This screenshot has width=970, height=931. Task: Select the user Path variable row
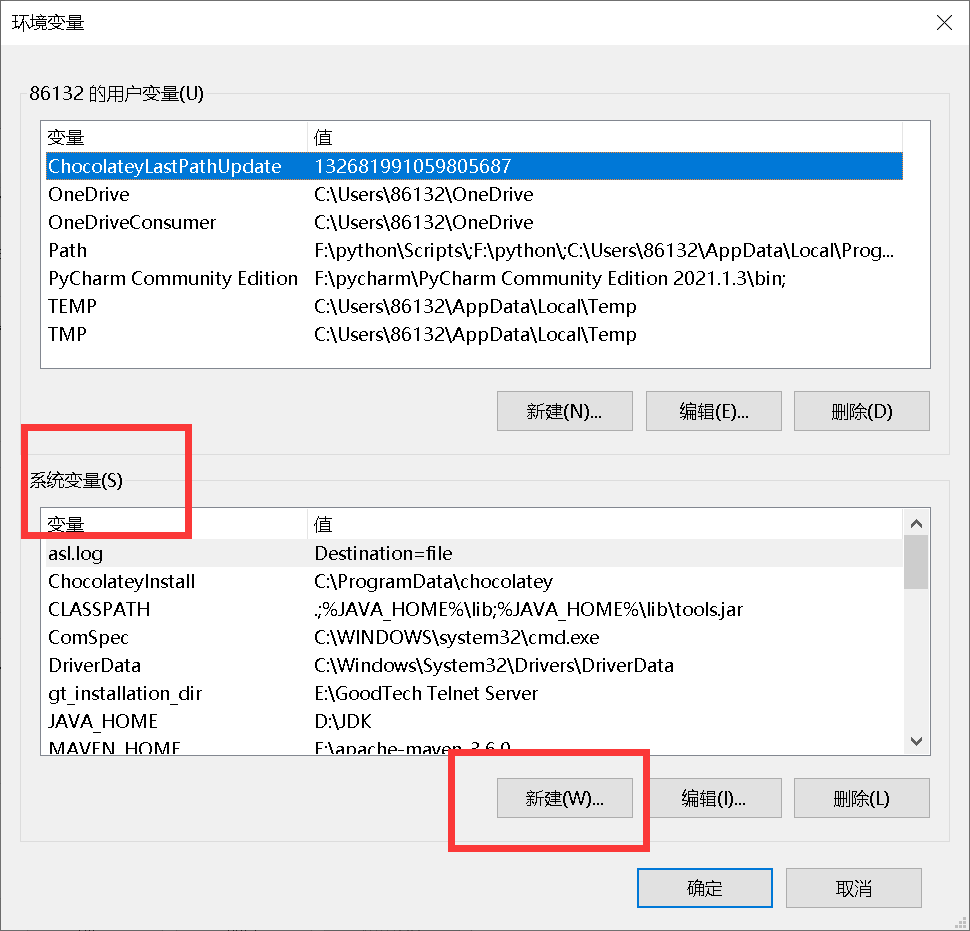(x=474, y=250)
